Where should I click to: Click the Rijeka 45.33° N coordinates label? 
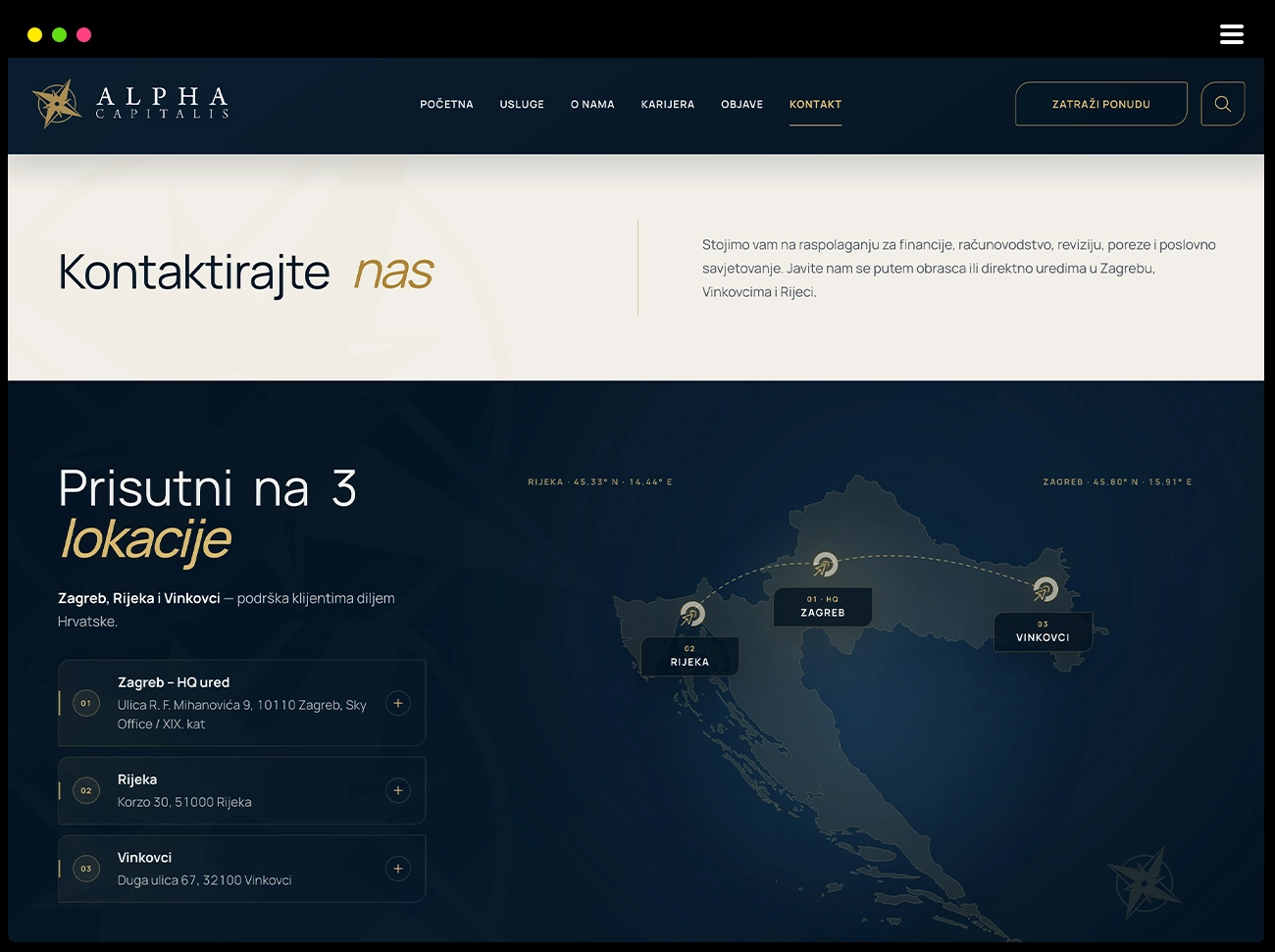pos(600,482)
